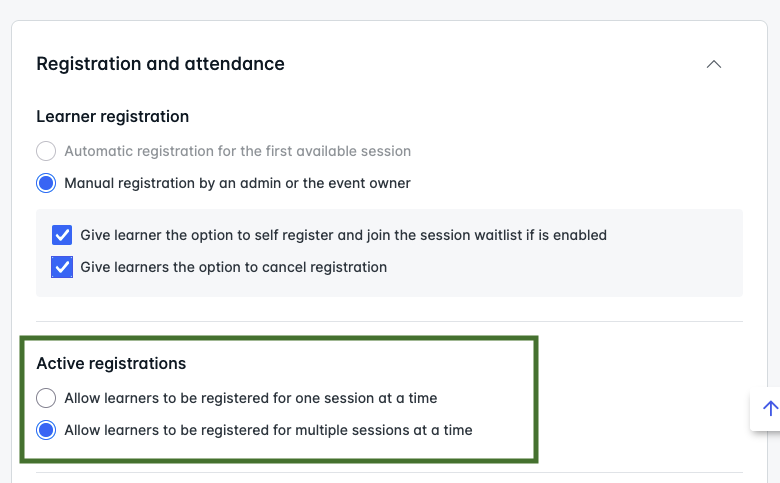This screenshot has width=780, height=483.
Task: Click the "Automatic registration for the first available session" label
Action: pyautogui.click(x=237, y=152)
